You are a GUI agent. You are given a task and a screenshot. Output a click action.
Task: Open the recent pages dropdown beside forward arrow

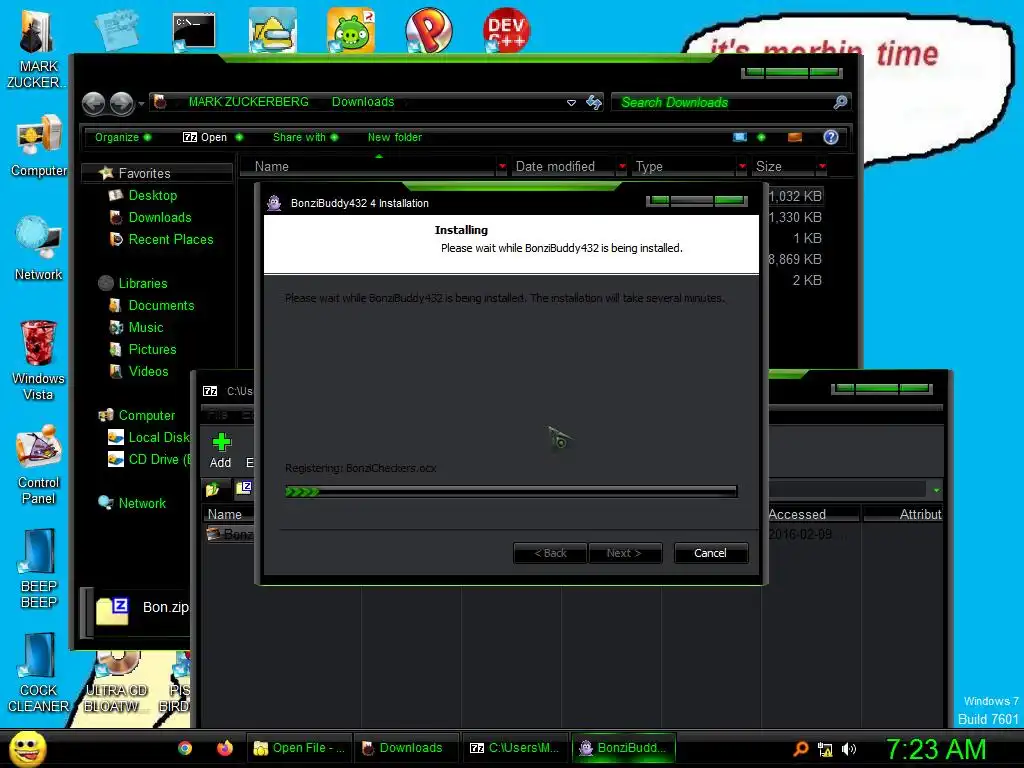141,104
